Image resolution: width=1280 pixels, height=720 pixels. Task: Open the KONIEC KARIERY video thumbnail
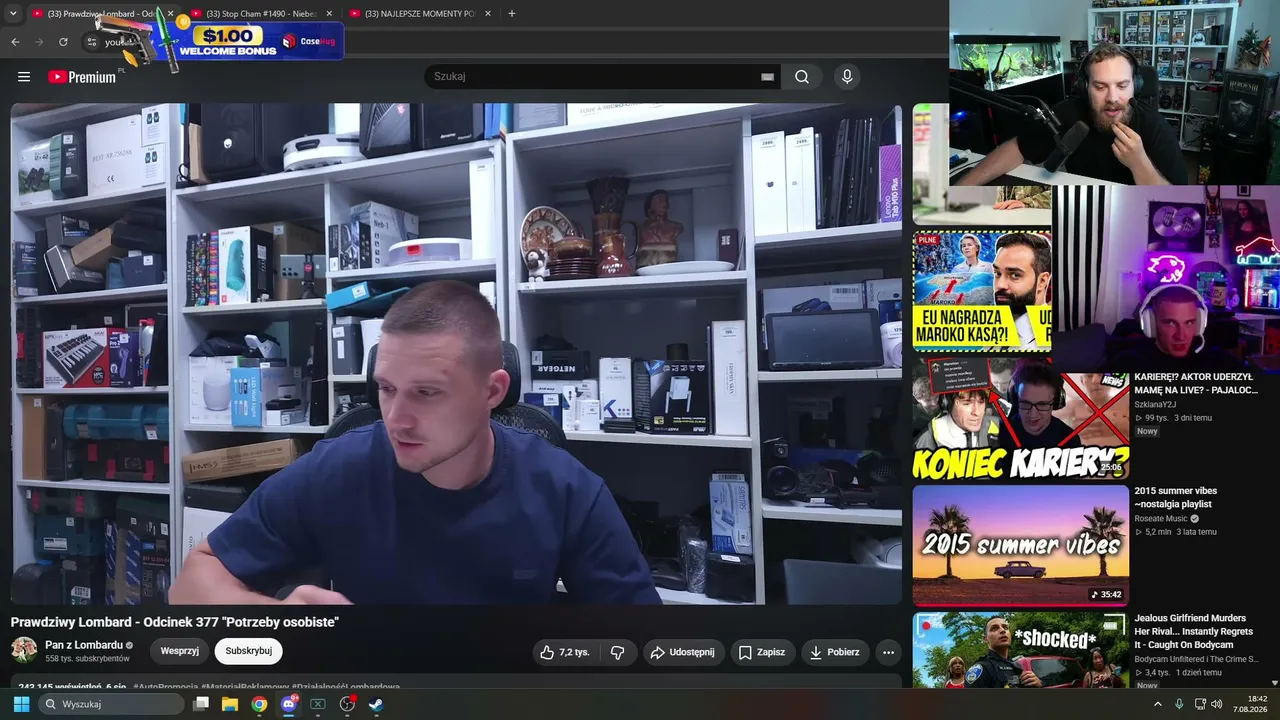[x=1020, y=419]
